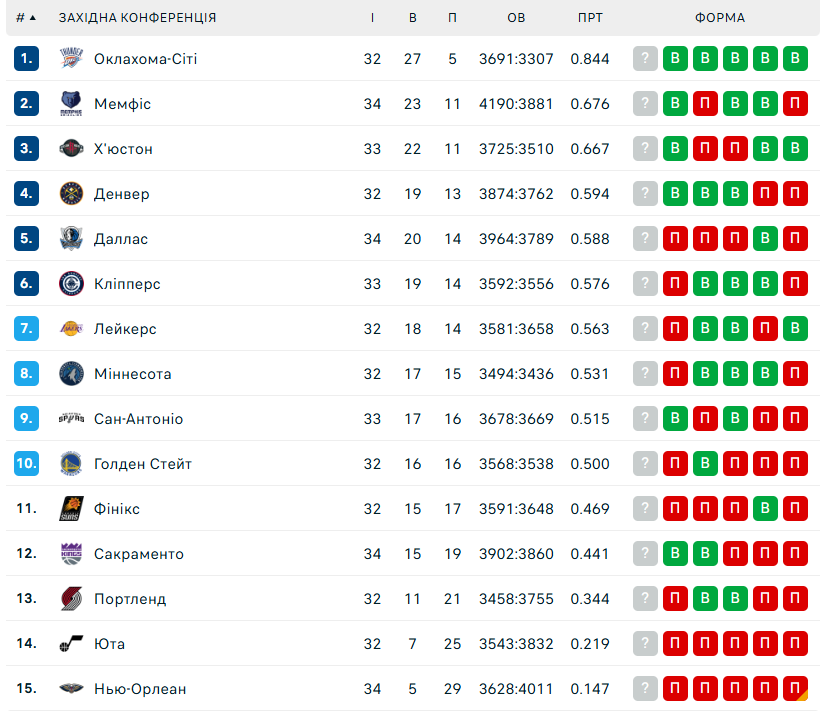Viewport: 833px width, 715px height.
Task: Click upcoming match question mark for Кліпперс
Action: [x=645, y=284]
